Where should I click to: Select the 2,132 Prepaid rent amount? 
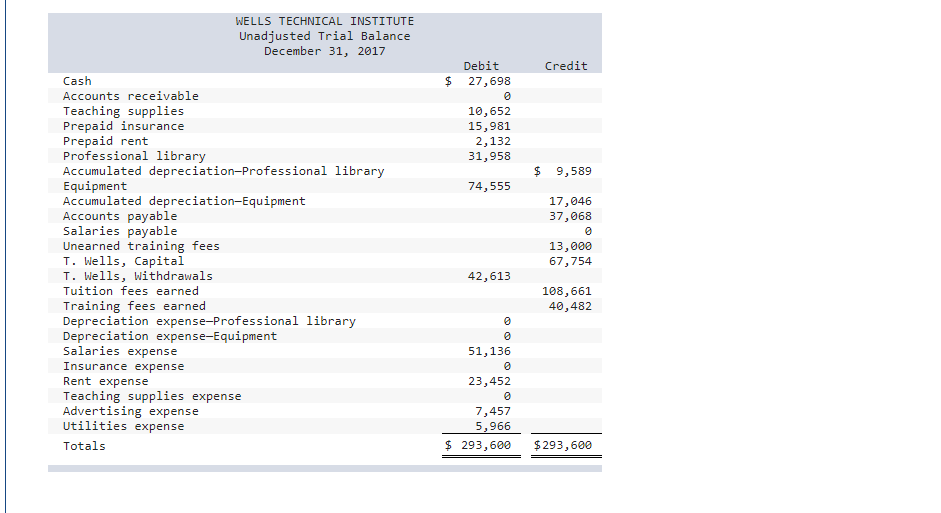tap(493, 141)
